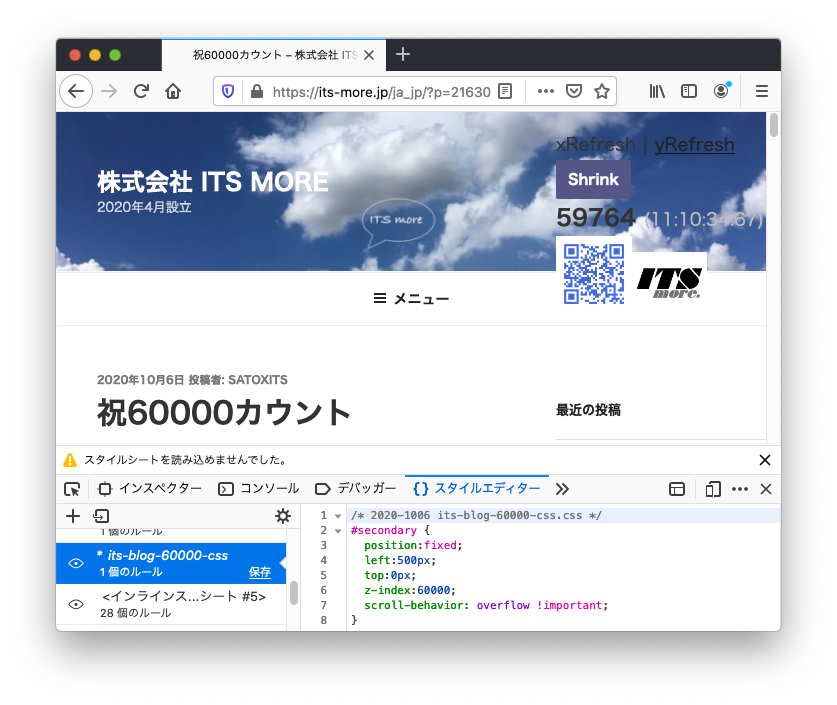Toggle visibility of its-blog-60000-css sheet

[x=76, y=563]
